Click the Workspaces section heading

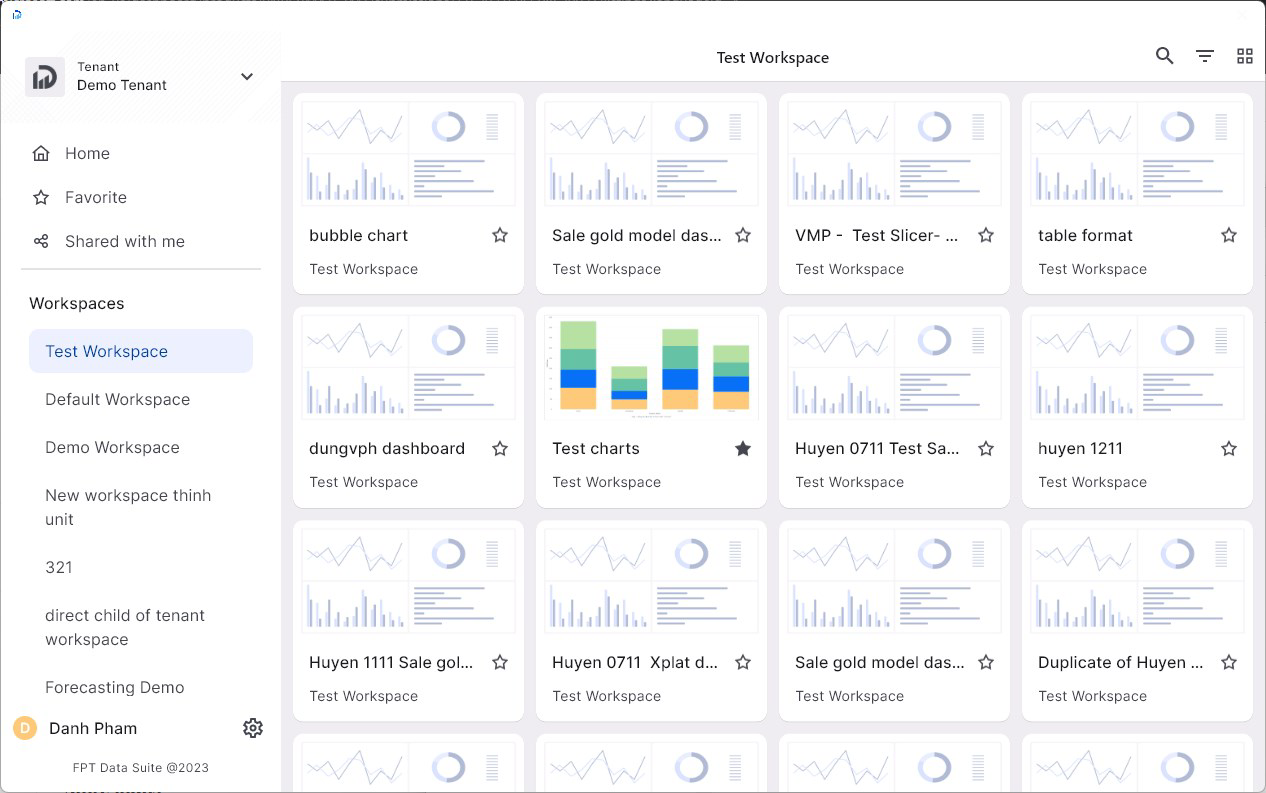77,303
